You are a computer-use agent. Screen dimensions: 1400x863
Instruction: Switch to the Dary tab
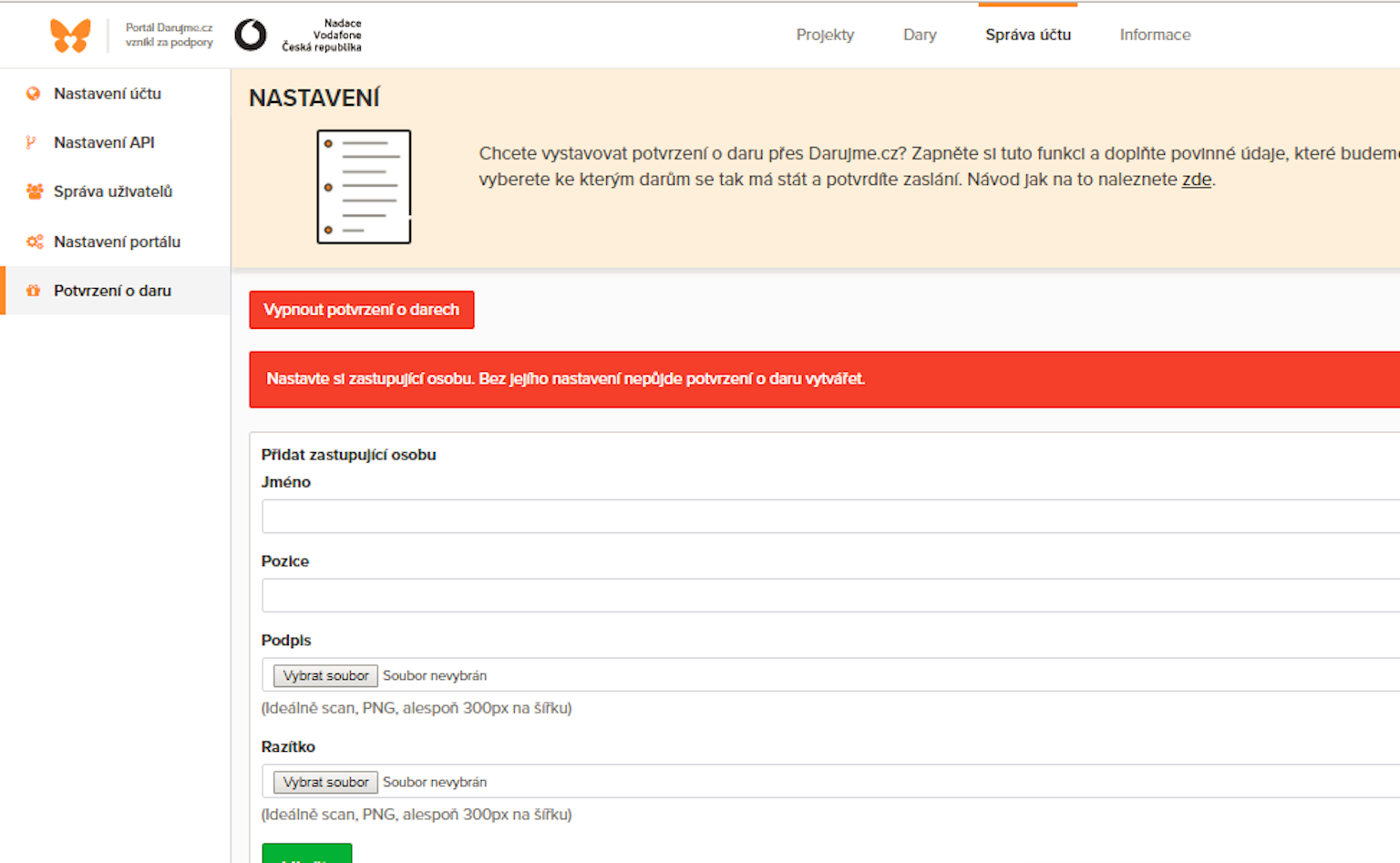coord(920,35)
